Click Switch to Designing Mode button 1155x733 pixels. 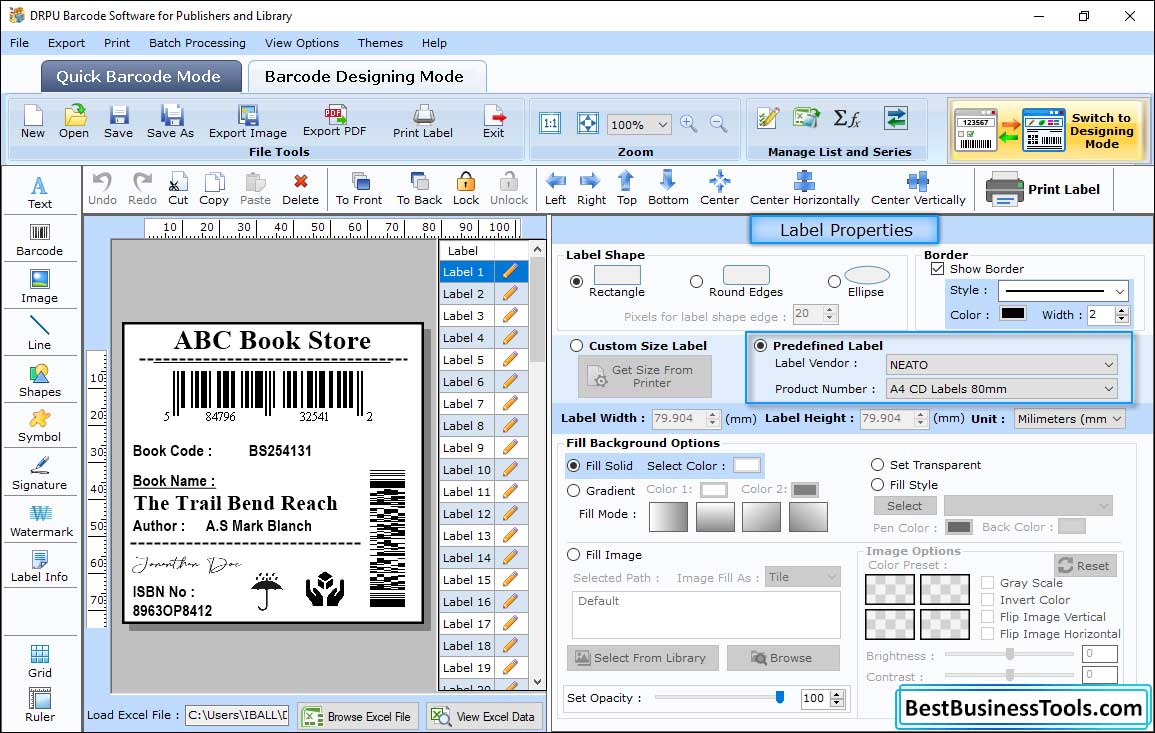1048,130
